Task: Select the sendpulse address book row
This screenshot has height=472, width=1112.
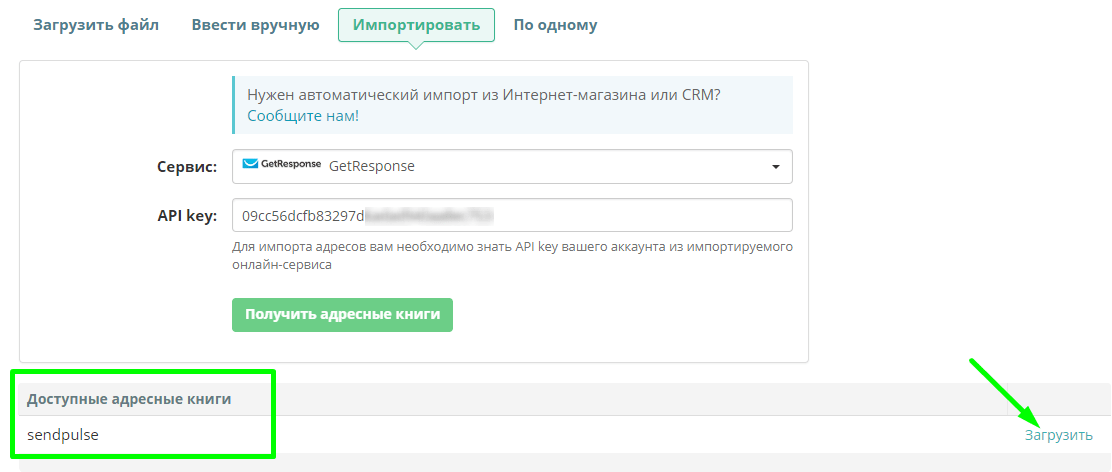Action: coord(63,435)
